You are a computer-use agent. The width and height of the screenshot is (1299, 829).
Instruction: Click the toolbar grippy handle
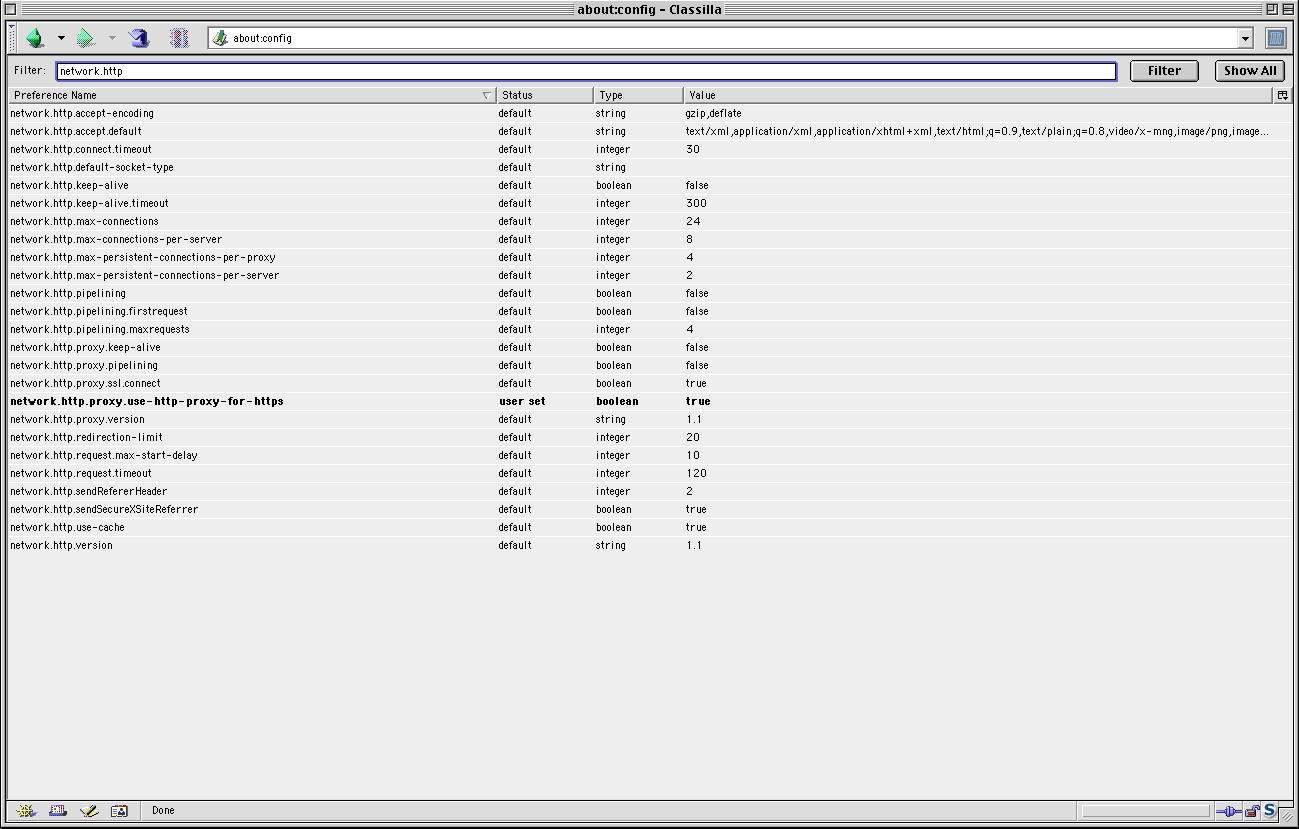14,38
